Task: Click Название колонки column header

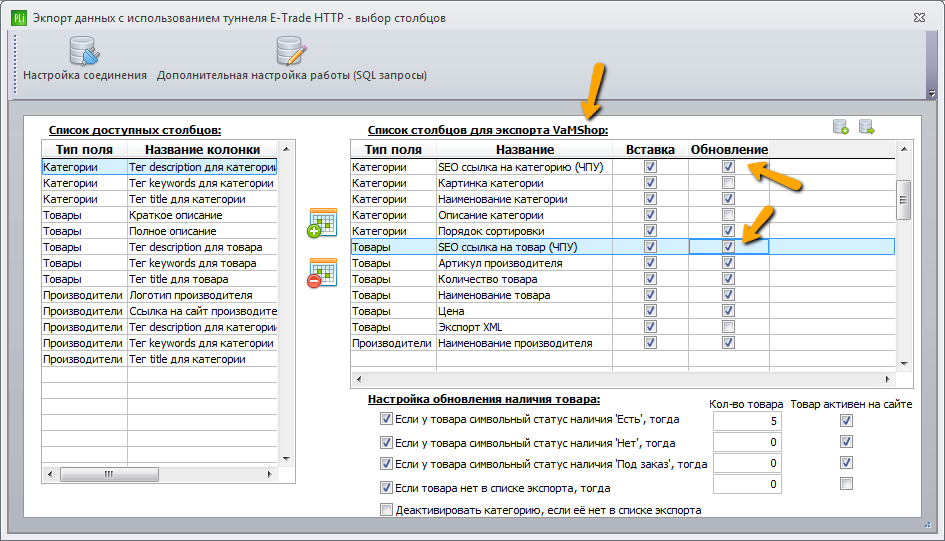Action: pyautogui.click(x=202, y=149)
